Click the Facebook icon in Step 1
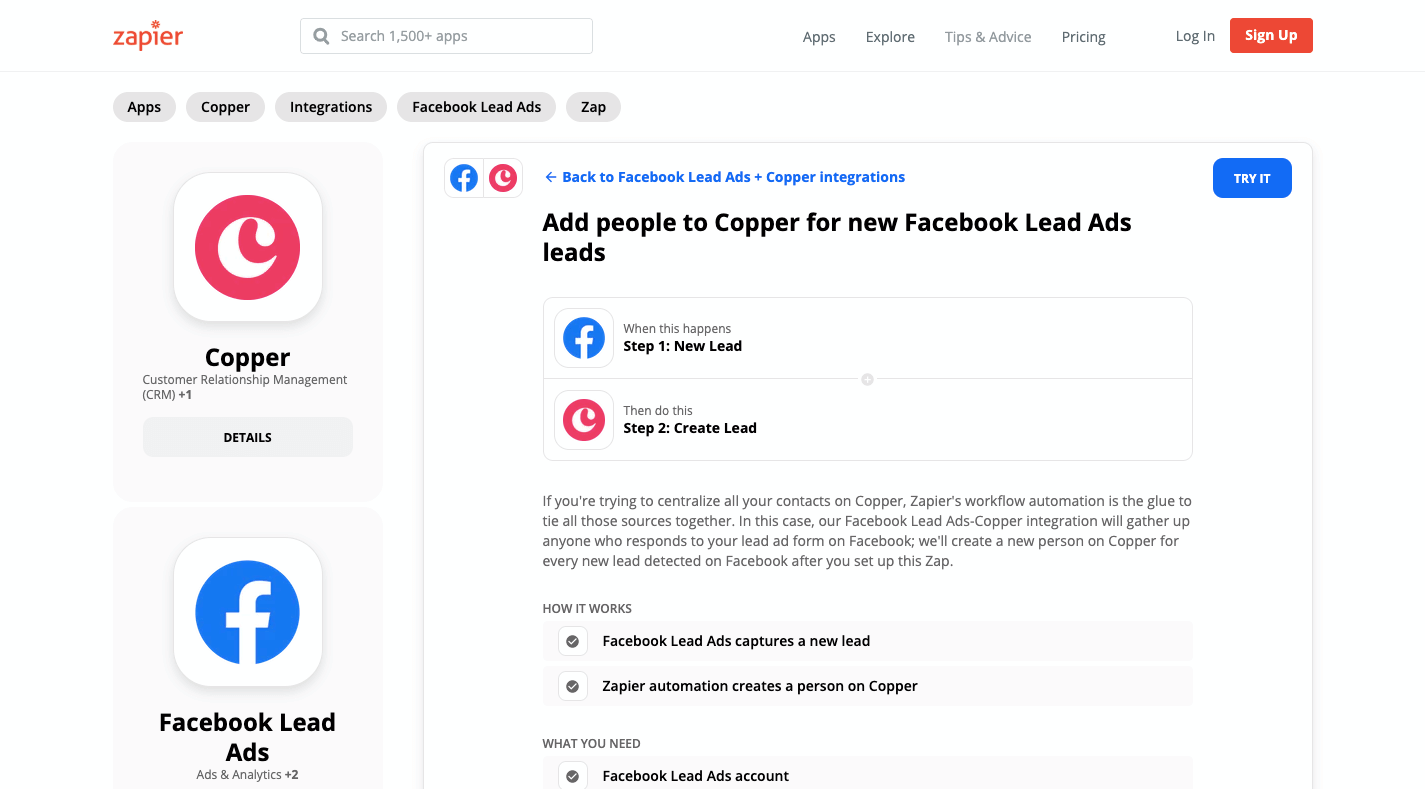This screenshot has width=1425, height=789. point(584,338)
